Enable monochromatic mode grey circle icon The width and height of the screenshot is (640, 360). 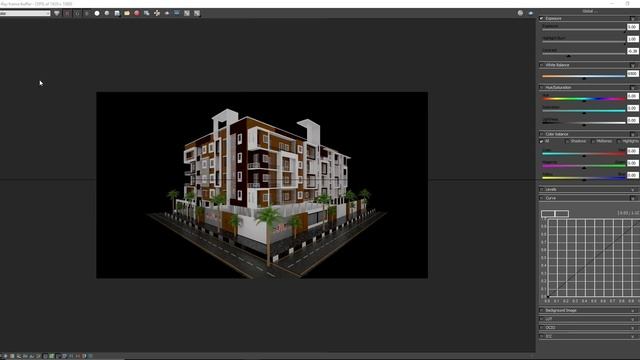point(107,13)
